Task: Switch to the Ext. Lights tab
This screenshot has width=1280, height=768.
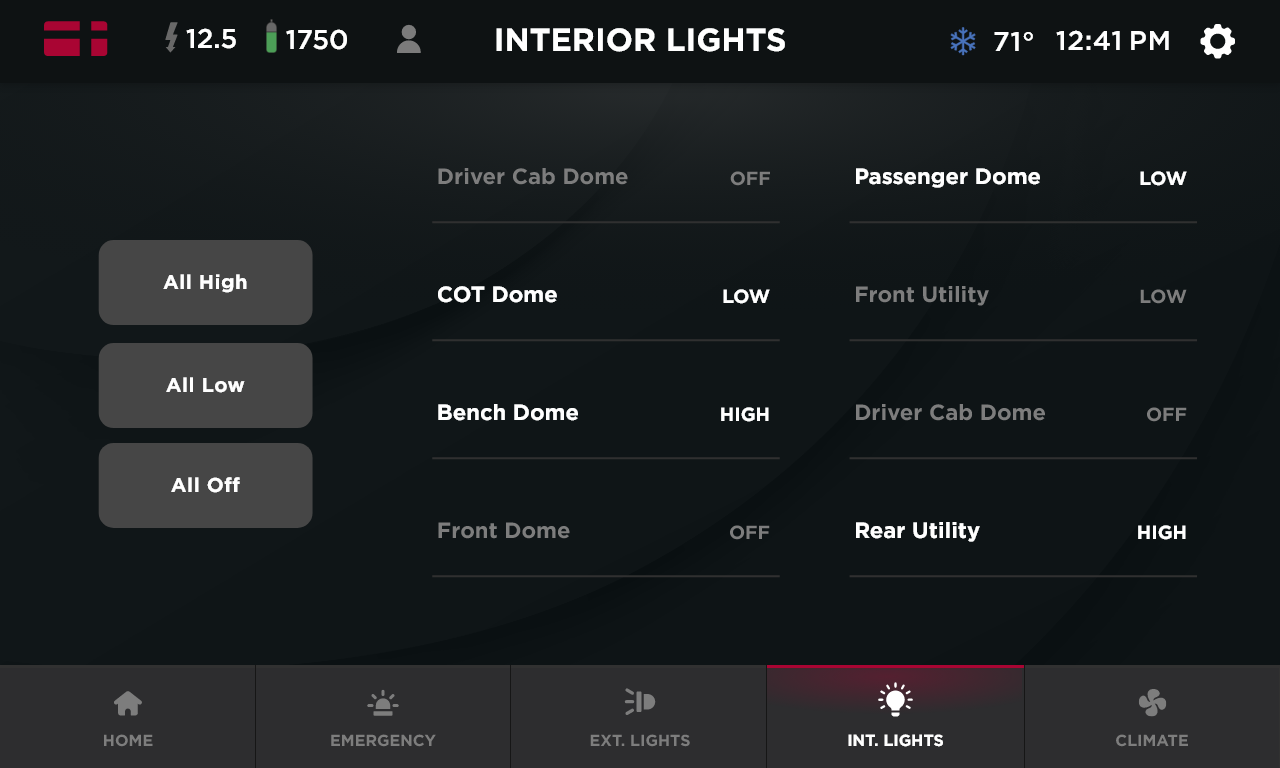Action: (639, 717)
